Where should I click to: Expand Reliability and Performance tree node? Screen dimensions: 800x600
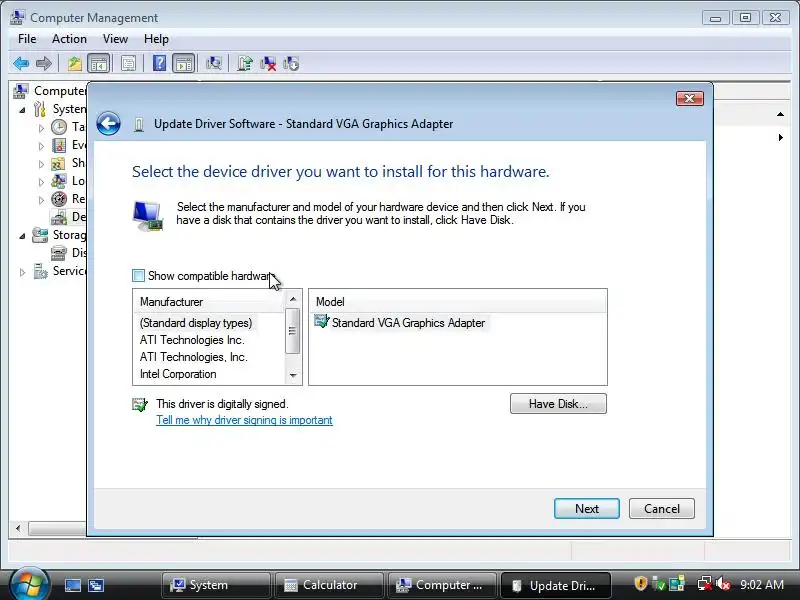(x=41, y=199)
